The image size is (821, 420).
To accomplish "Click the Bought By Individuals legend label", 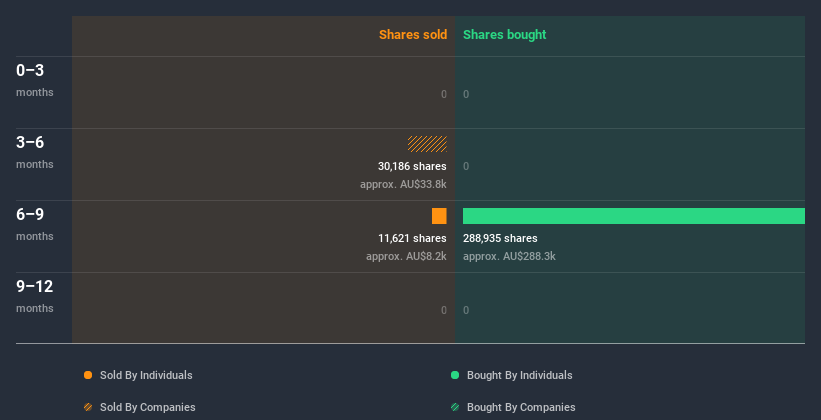I will (x=519, y=375).
